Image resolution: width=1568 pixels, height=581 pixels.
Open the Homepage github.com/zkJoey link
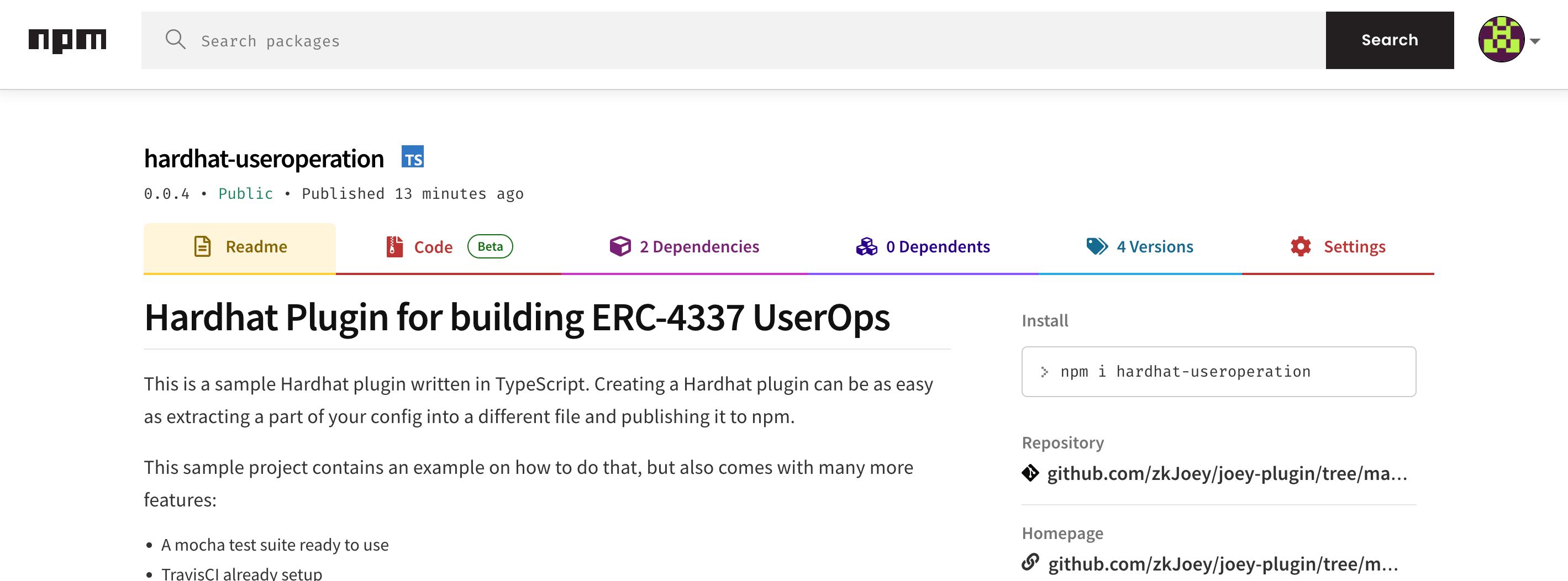1223,564
